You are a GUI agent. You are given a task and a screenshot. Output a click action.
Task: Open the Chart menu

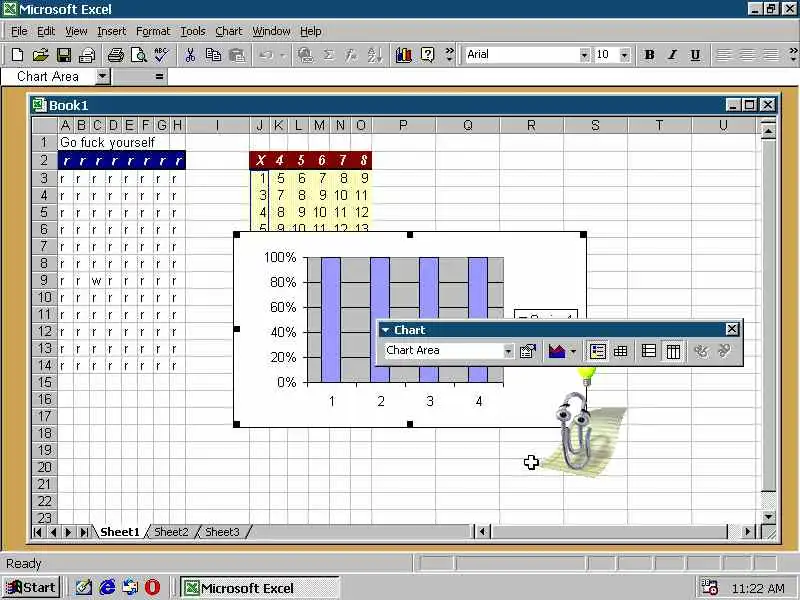coord(229,32)
